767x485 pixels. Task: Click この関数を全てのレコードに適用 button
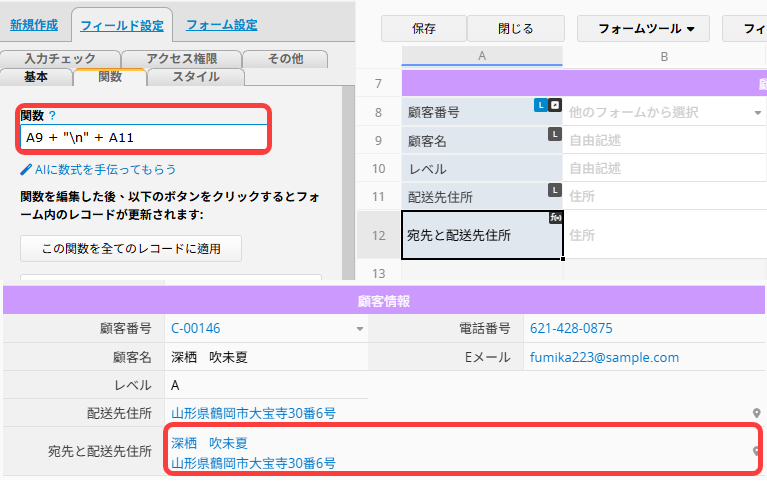click(131, 248)
